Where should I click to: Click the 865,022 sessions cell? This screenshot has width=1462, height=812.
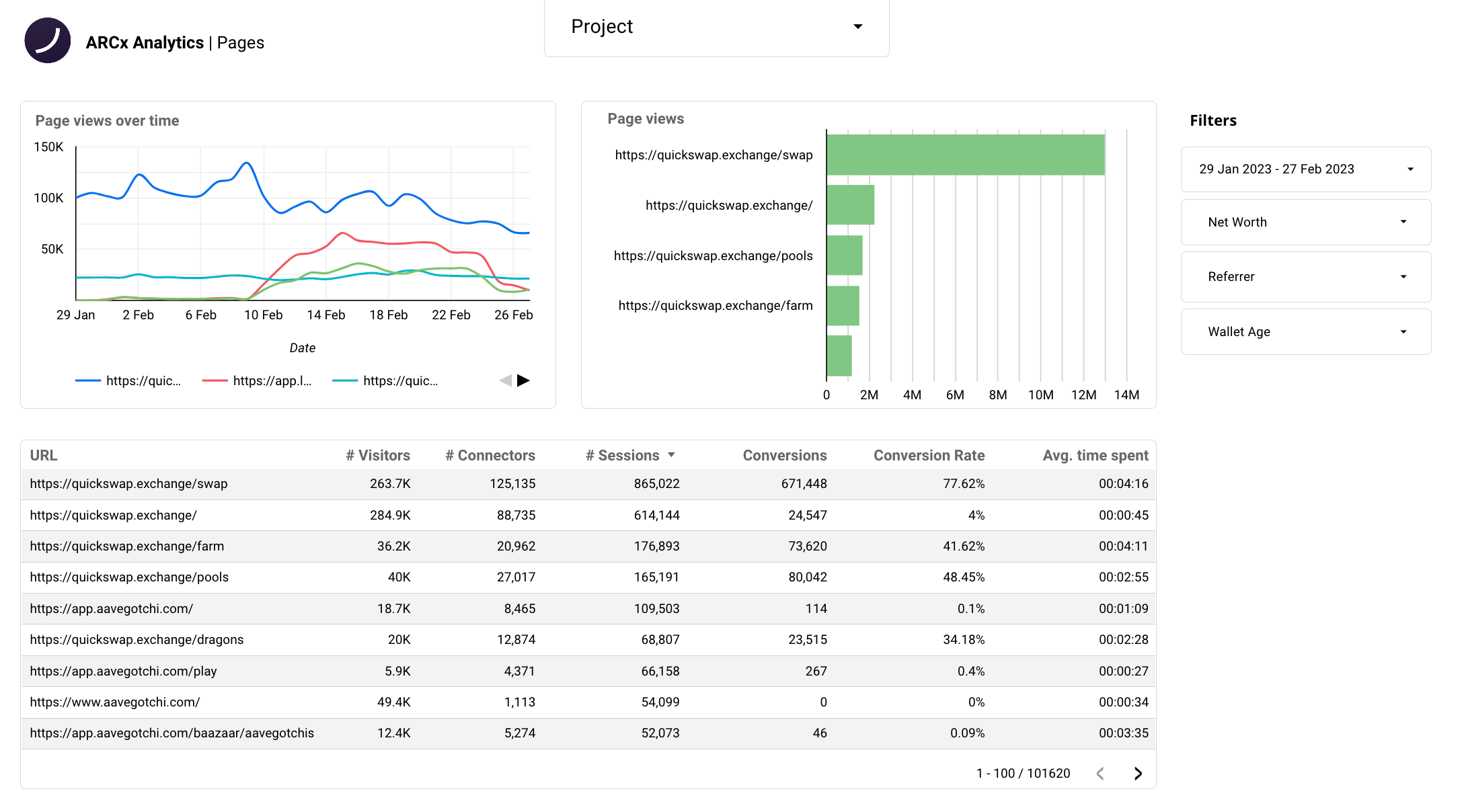[x=656, y=484]
